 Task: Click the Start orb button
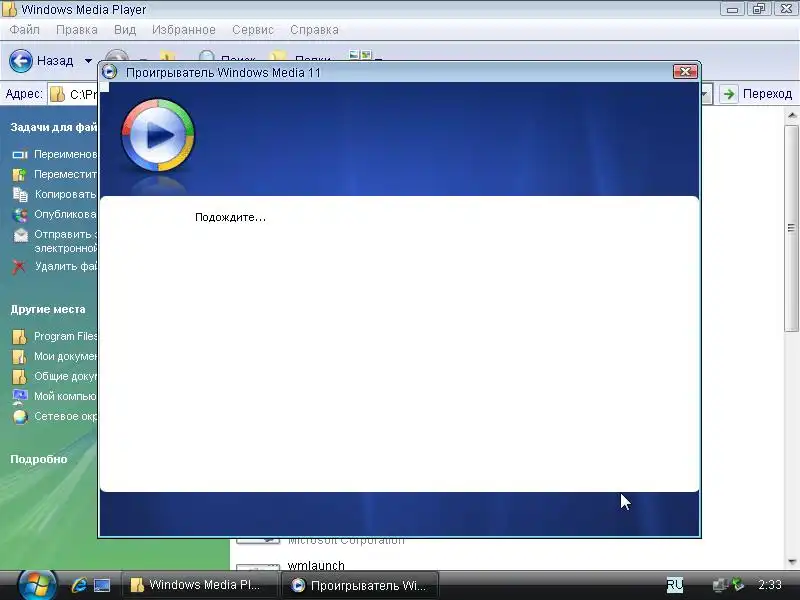coord(37,585)
